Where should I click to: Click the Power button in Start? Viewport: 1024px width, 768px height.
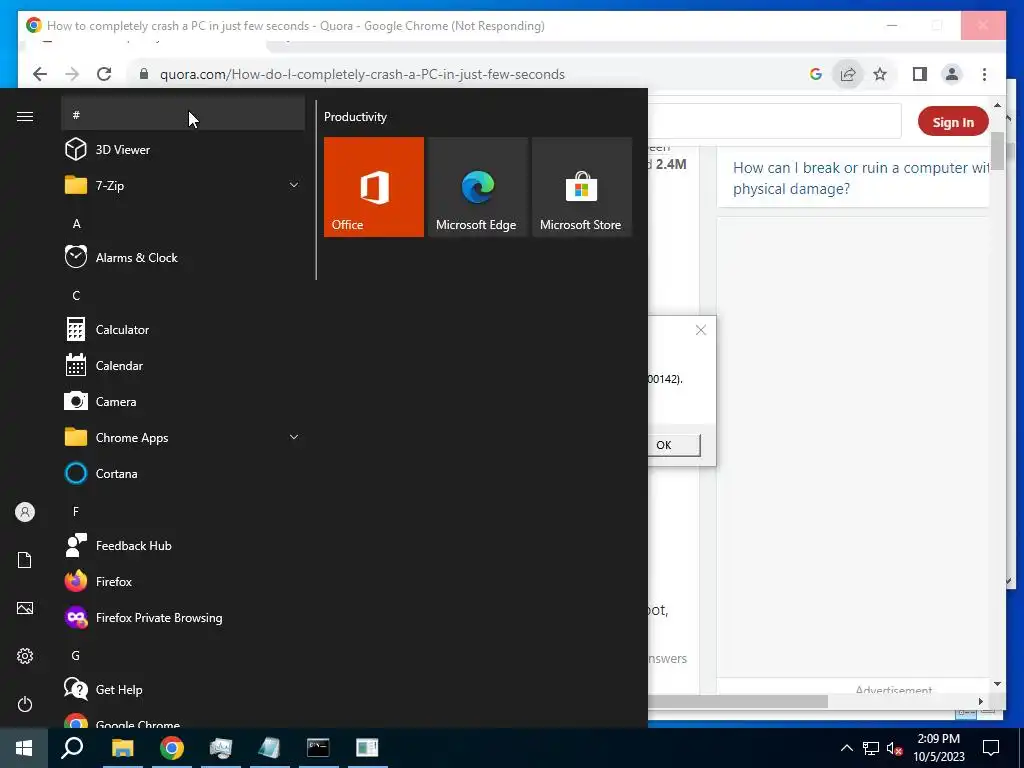click(x=25, y=704)
